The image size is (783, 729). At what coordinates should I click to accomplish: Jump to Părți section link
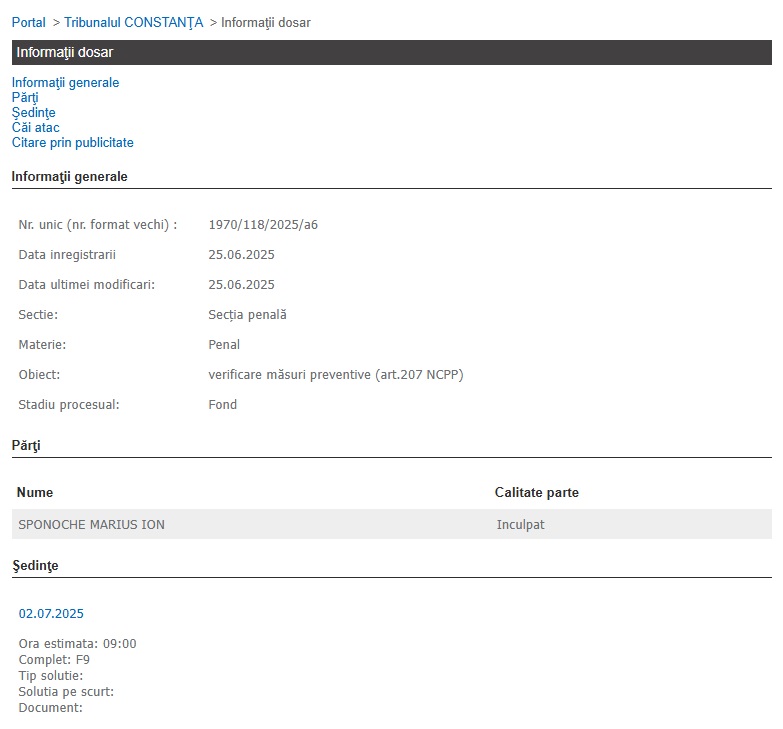point(25,97)
